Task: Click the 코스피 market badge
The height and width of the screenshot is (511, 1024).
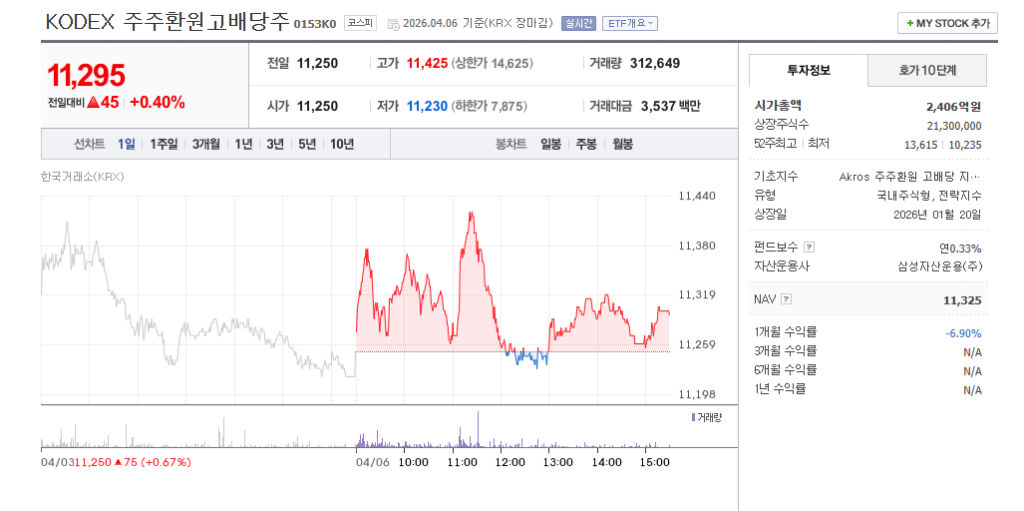Action: 360,22
